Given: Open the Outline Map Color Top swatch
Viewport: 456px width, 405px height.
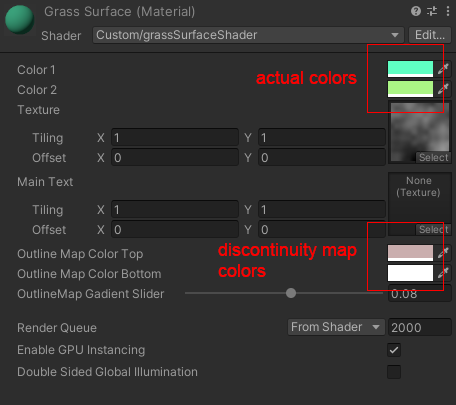Looking at the screenshot, I should pos(410,253).
